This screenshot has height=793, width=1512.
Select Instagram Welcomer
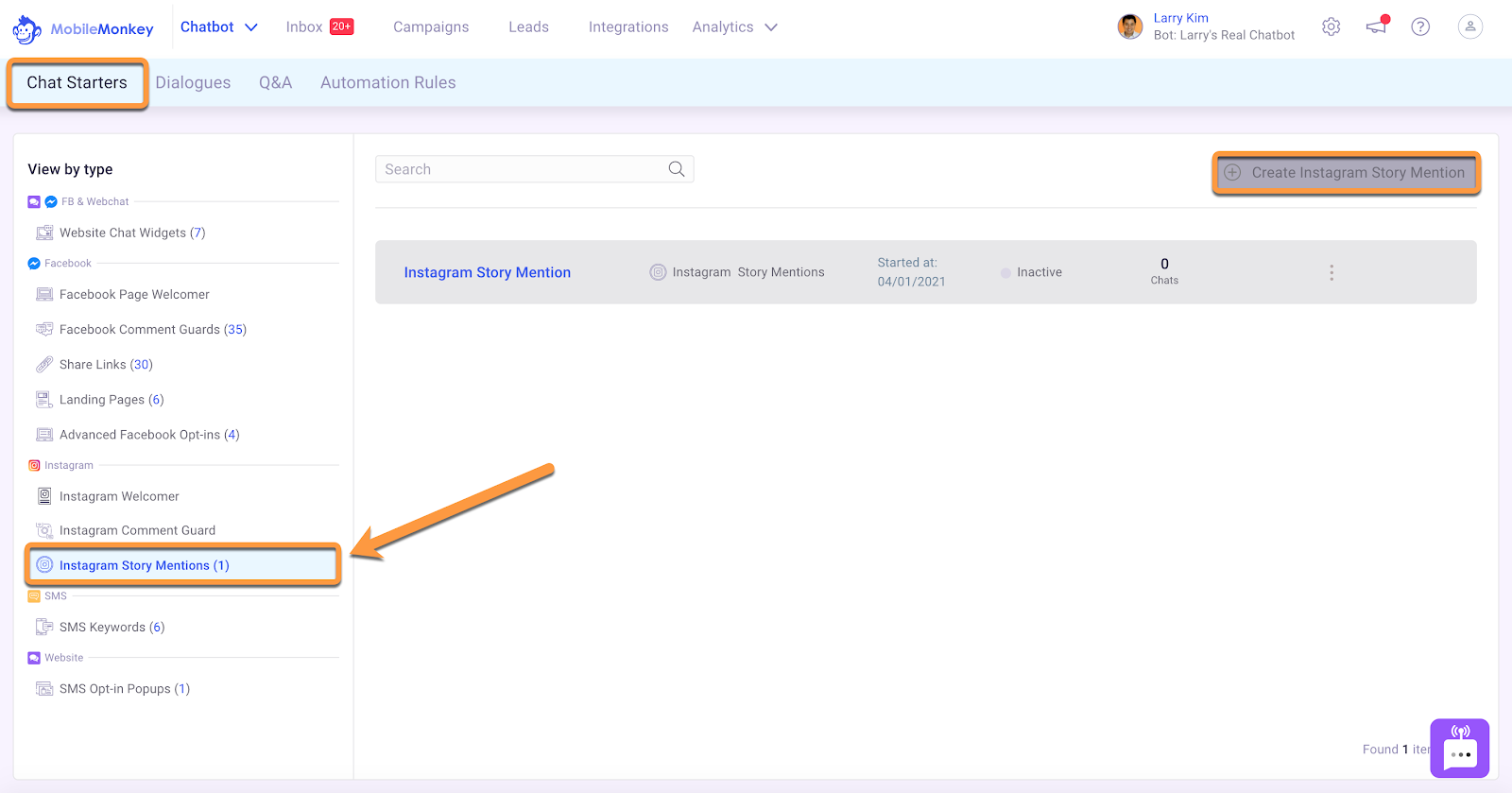pyautogui.click(x=119, y=495)
